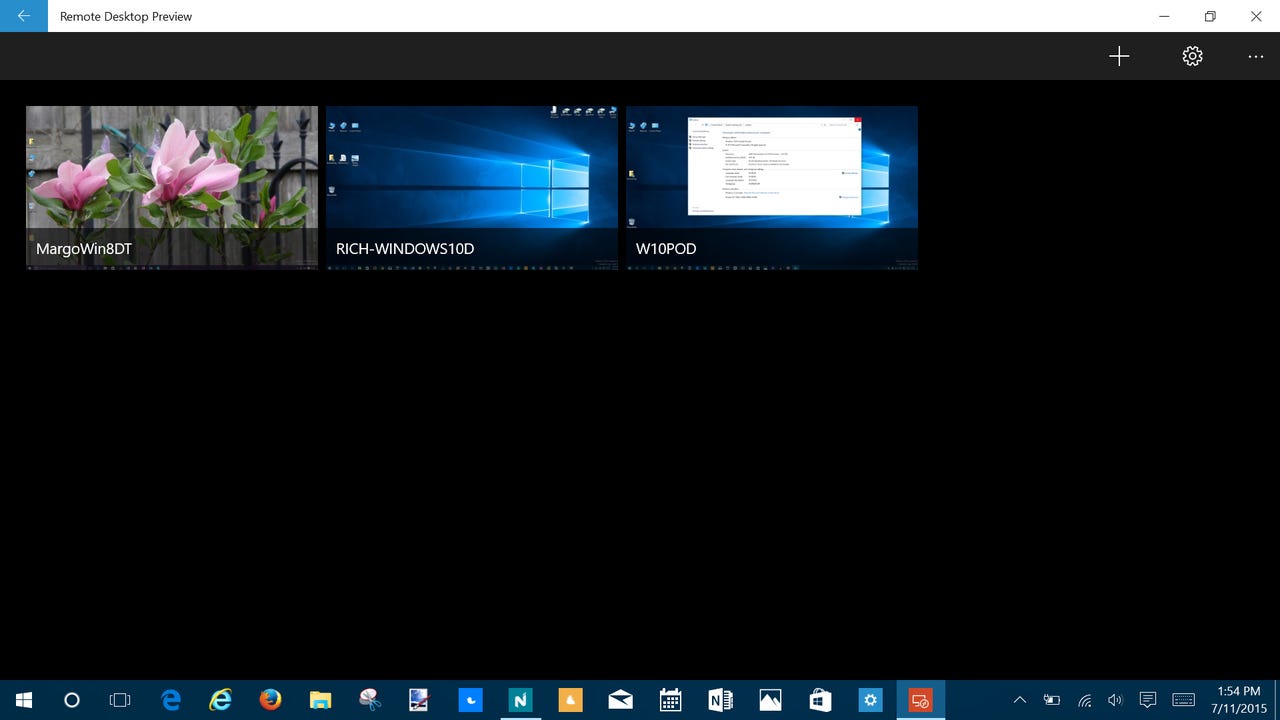1280x720 pixels.
Task: Open OneNote from the taskbar
Action: click(719, 699)
